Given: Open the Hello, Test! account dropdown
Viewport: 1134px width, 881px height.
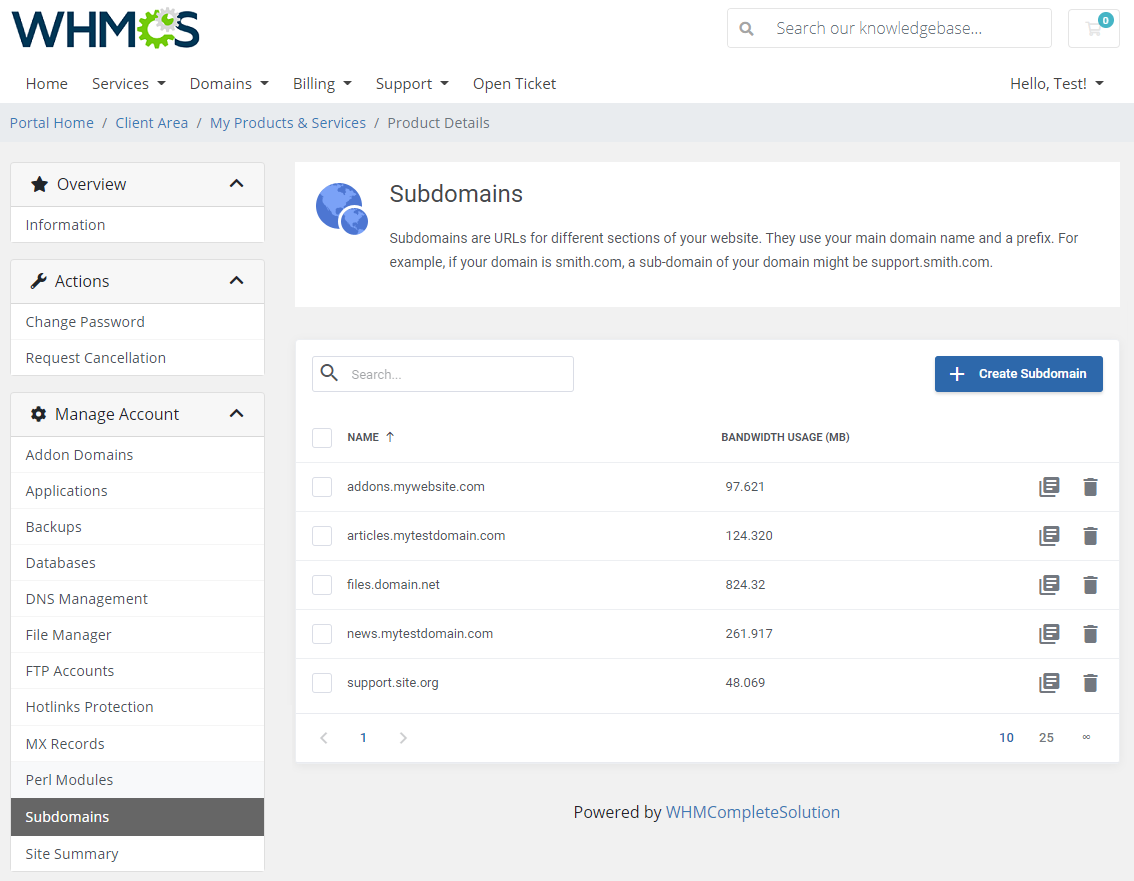Looking at the screenshot, I should click(1056, 84).
